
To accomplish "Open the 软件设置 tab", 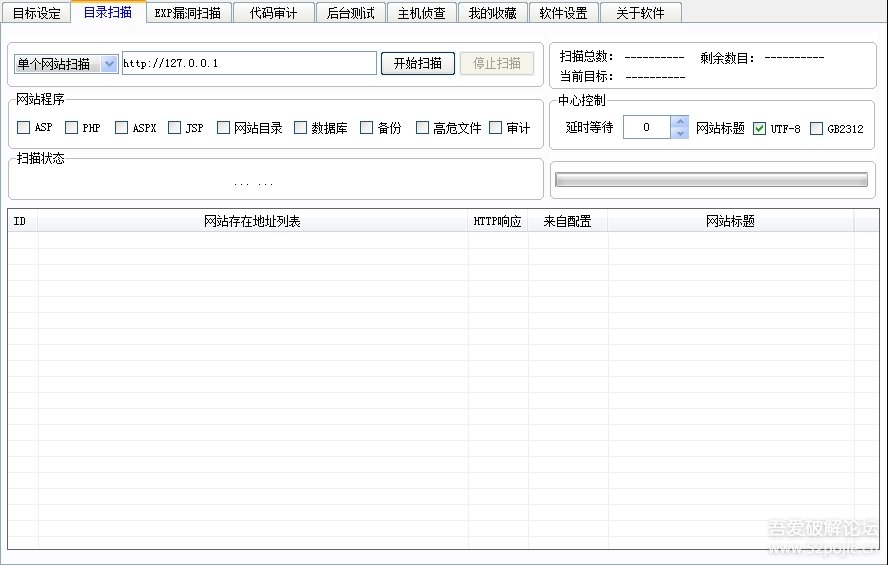I will coord(563,13).
